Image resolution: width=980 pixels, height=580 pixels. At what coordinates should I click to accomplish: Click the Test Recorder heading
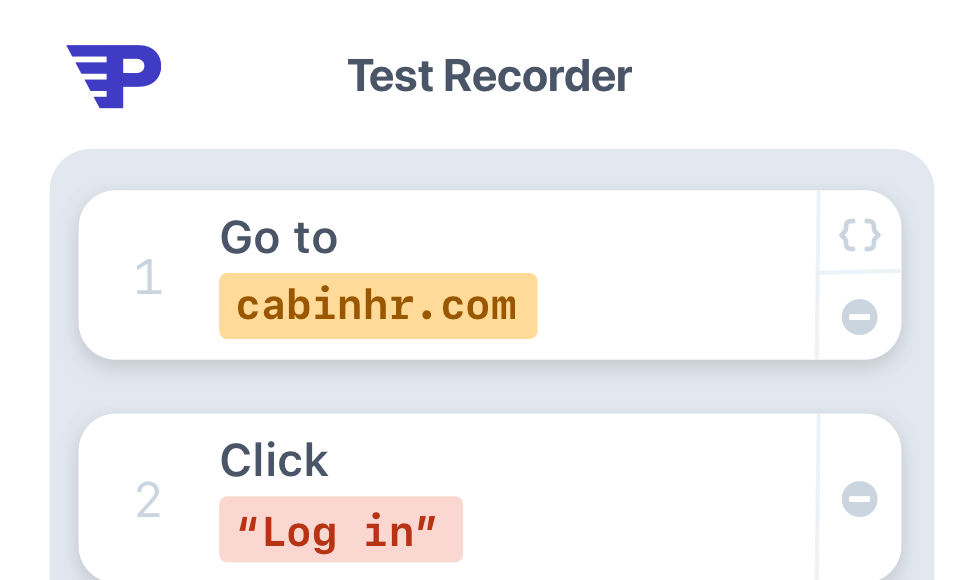coord(490,76)
